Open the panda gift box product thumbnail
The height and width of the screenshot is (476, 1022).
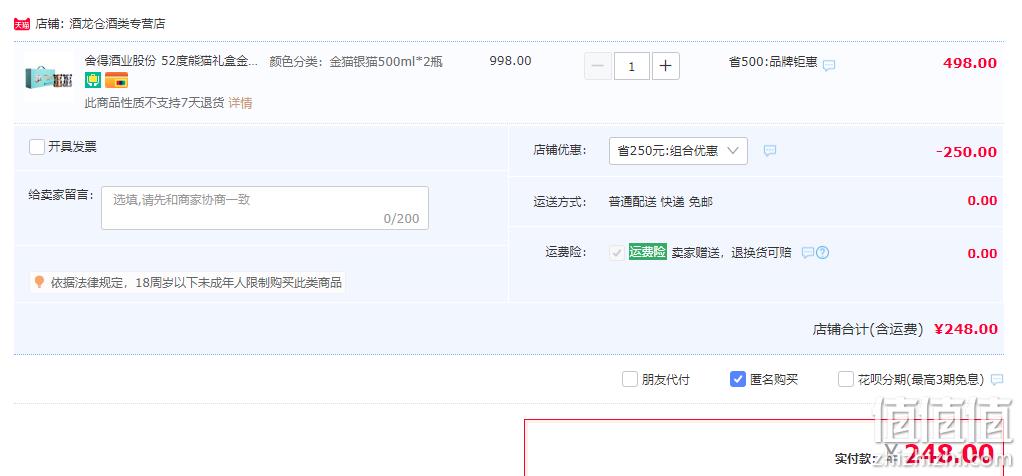(50, 77)
